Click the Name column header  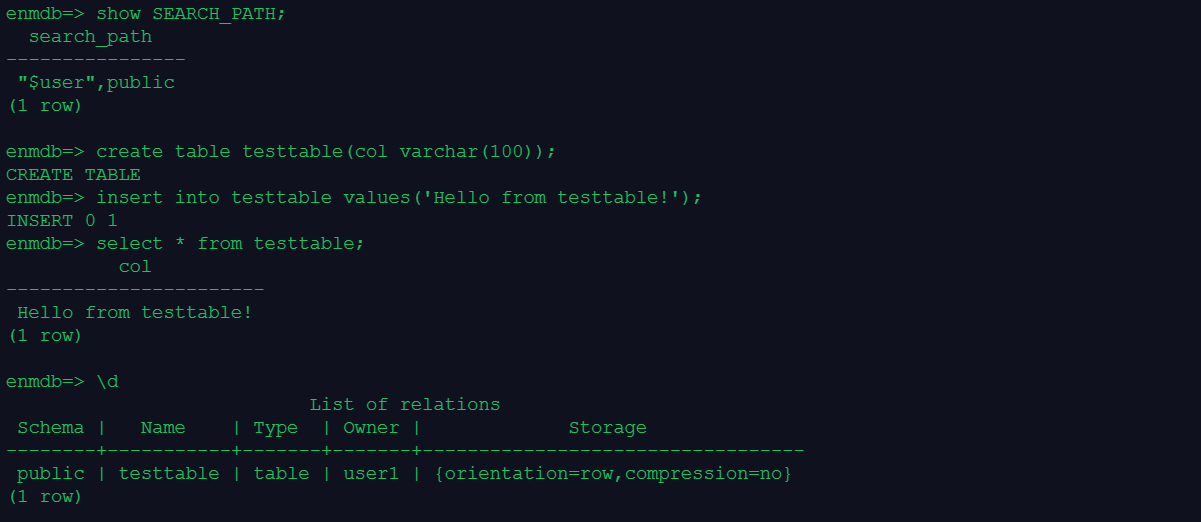click(163, 428)
